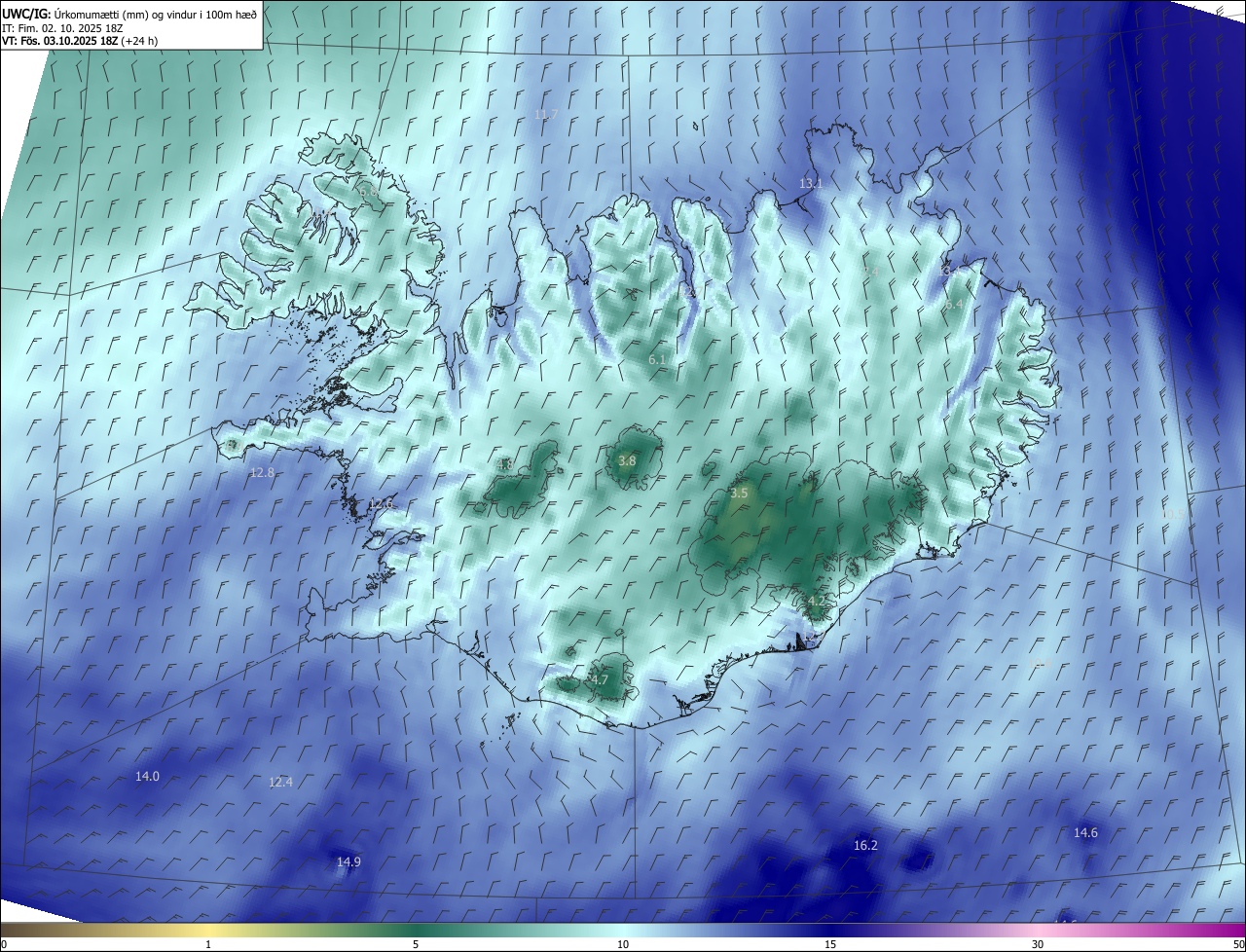The image size is (1246, 952).
Task: Click the 1 tick on the color scale
Action: [208, 944]
